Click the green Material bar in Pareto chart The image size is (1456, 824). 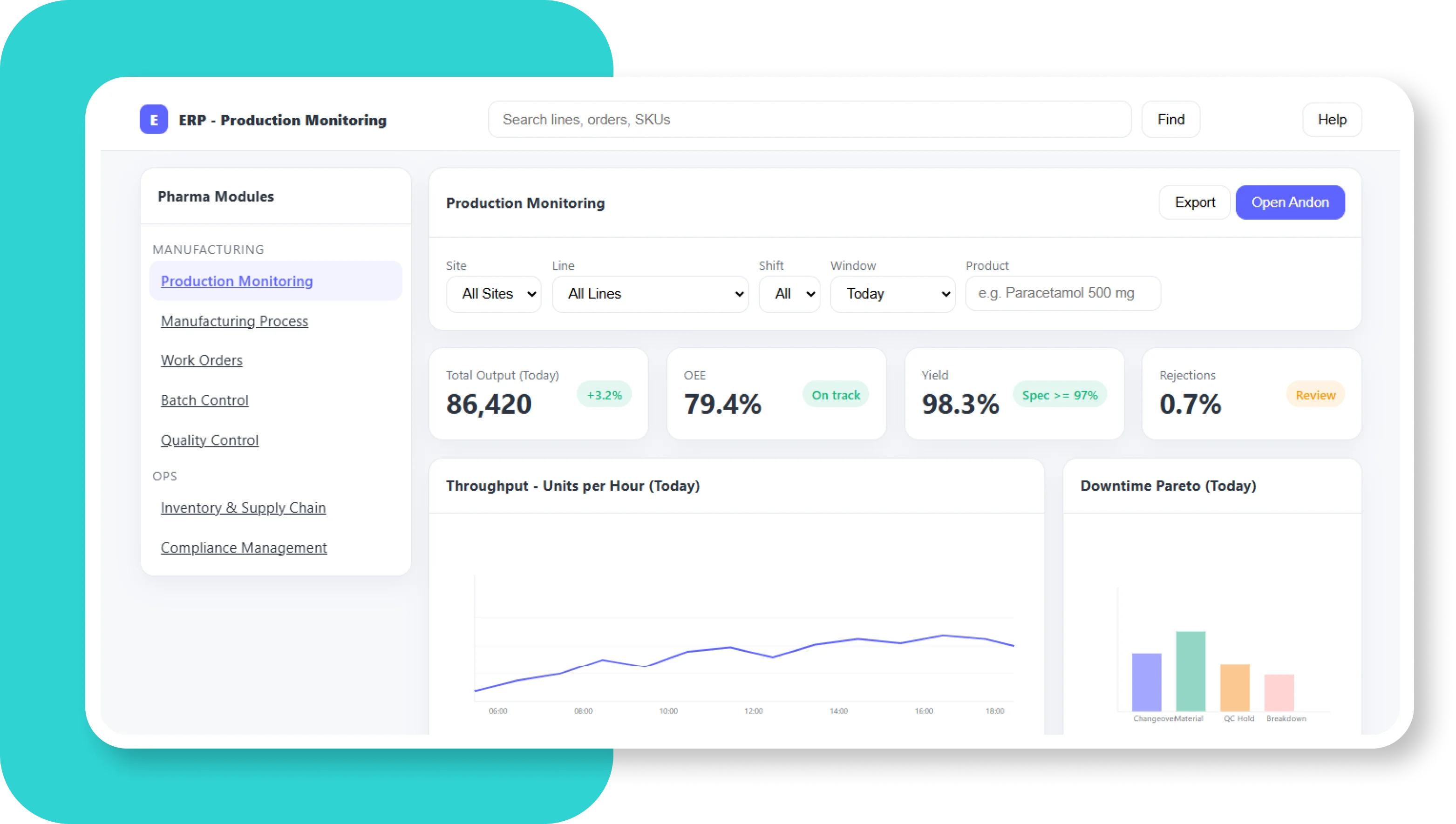tap(1190, 671)
